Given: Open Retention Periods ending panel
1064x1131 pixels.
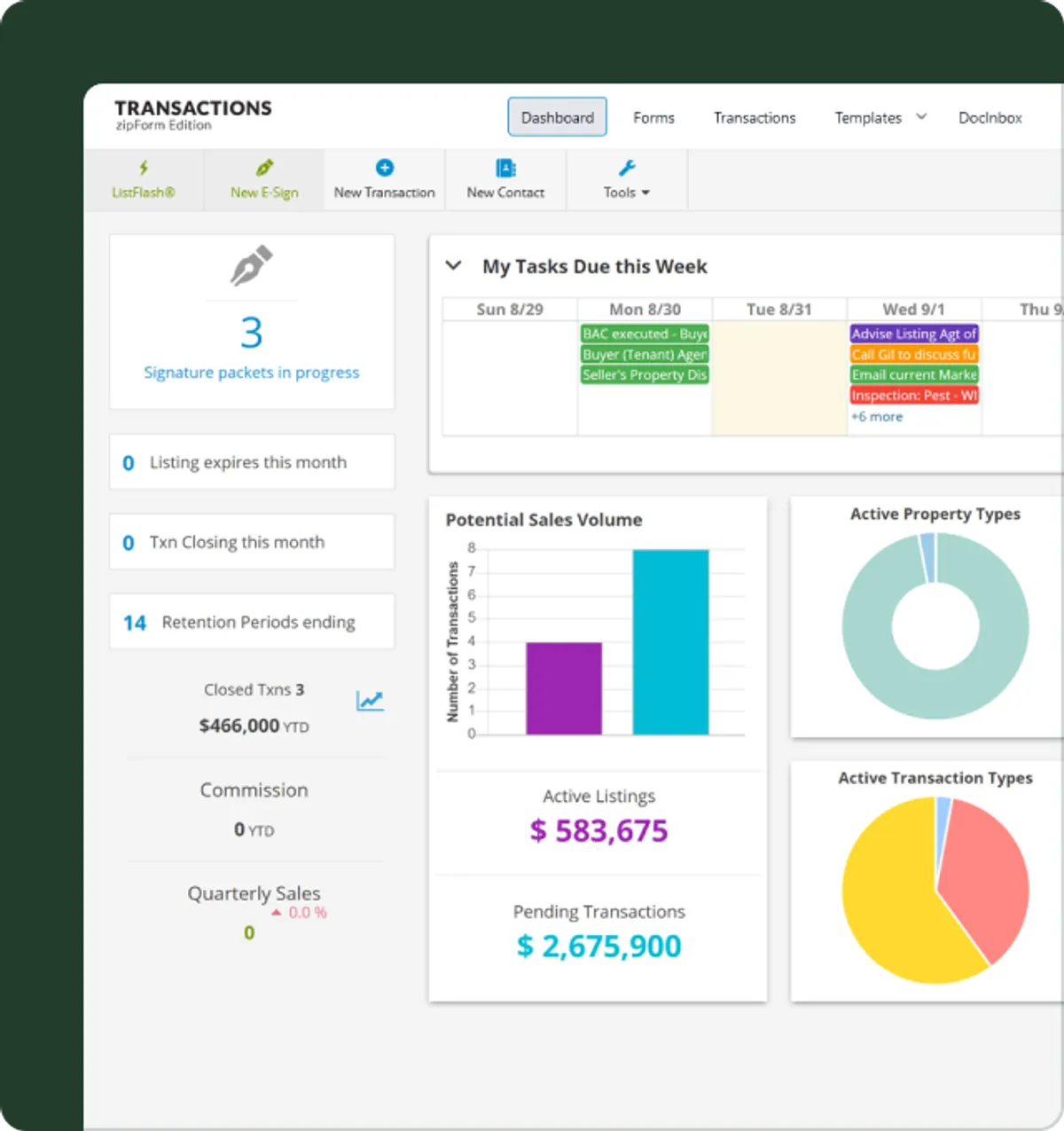Looking at the screenshot, I should point(251,621).
